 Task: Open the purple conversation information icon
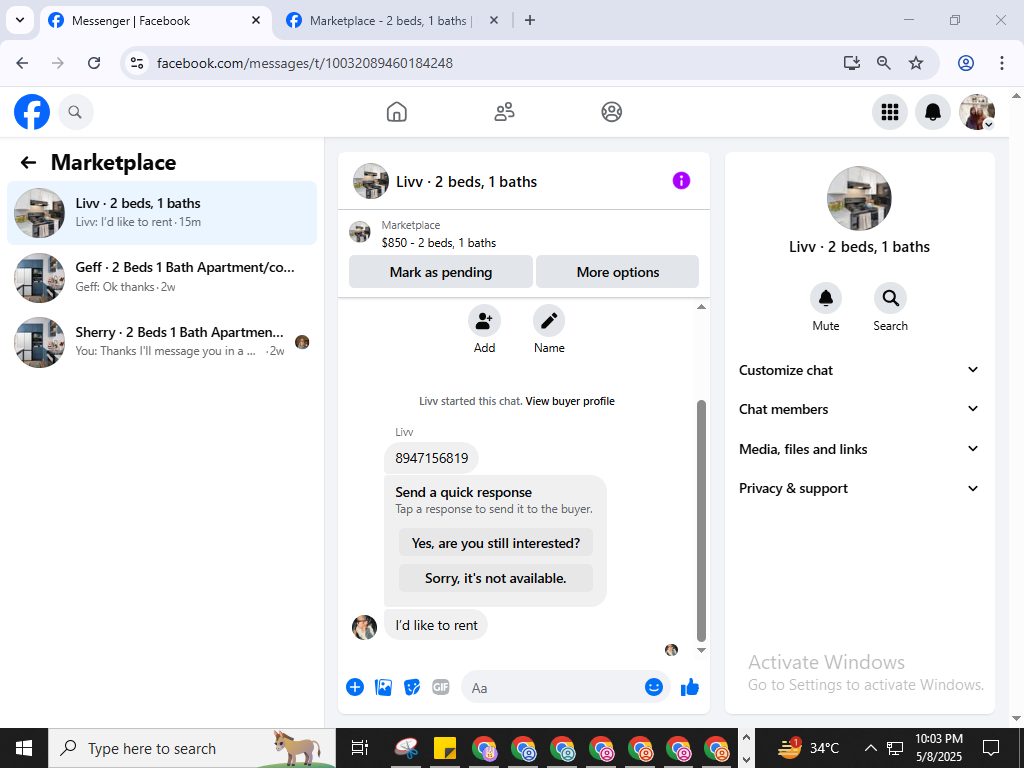pos(681,181)
